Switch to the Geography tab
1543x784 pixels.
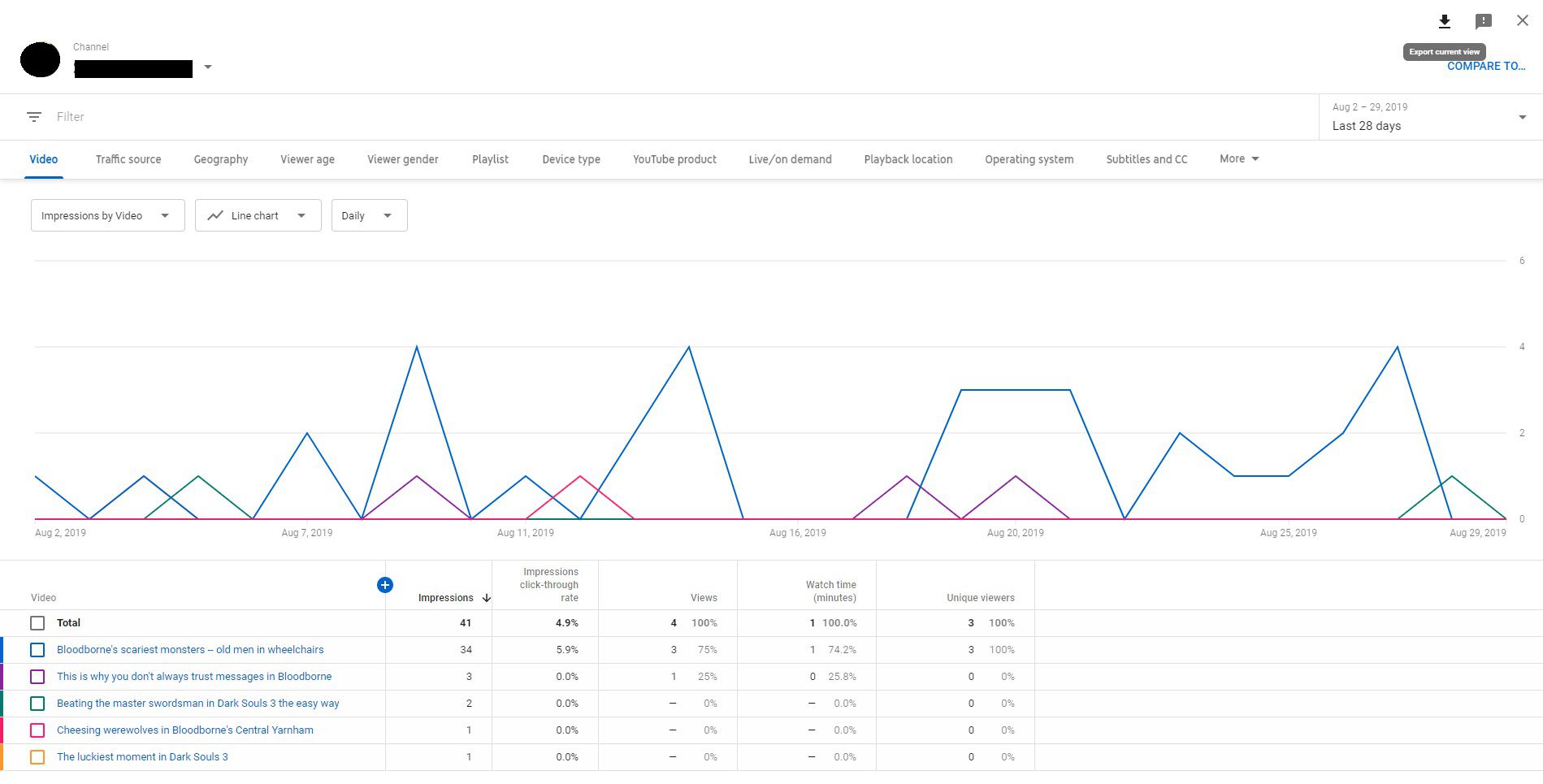tap(221, 159)
